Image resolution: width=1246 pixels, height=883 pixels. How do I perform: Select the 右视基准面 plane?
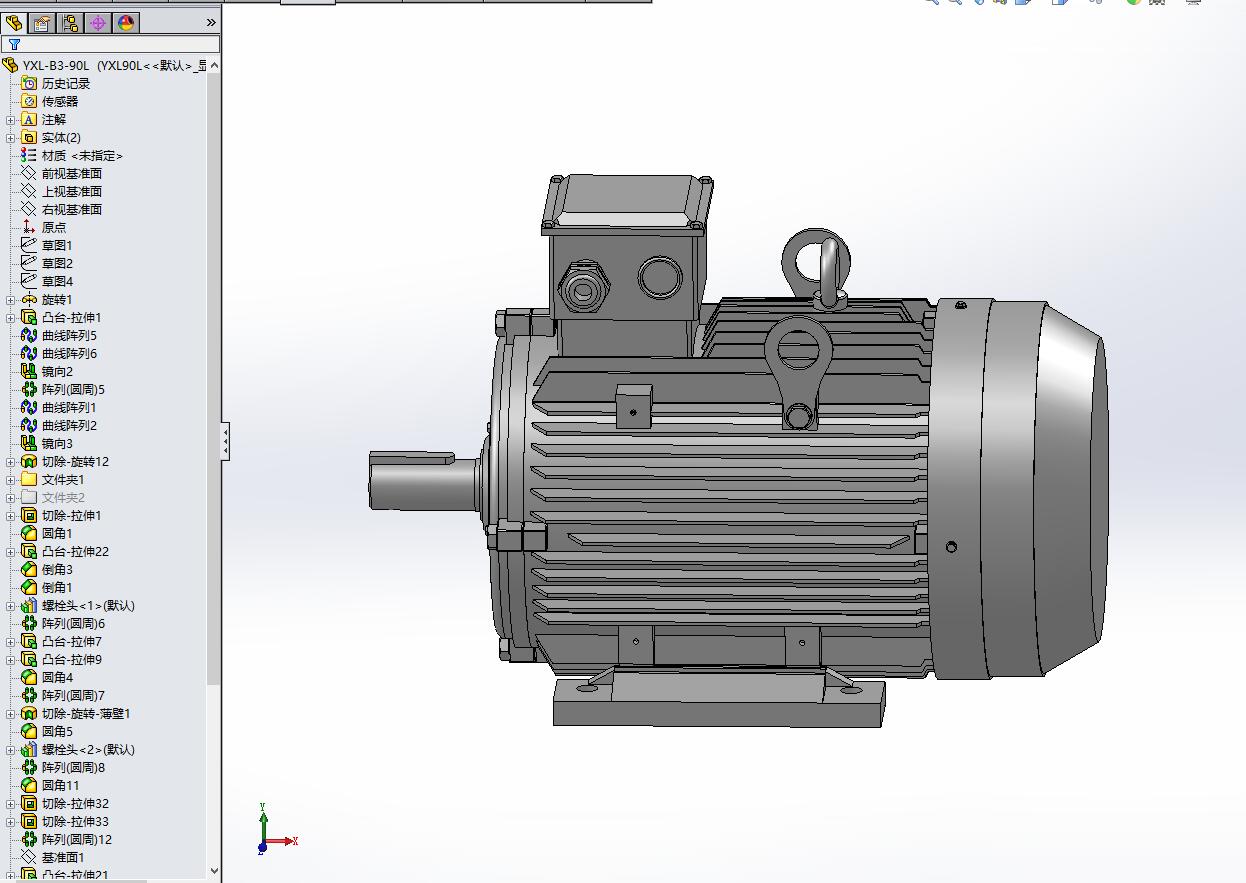point(72,209)
